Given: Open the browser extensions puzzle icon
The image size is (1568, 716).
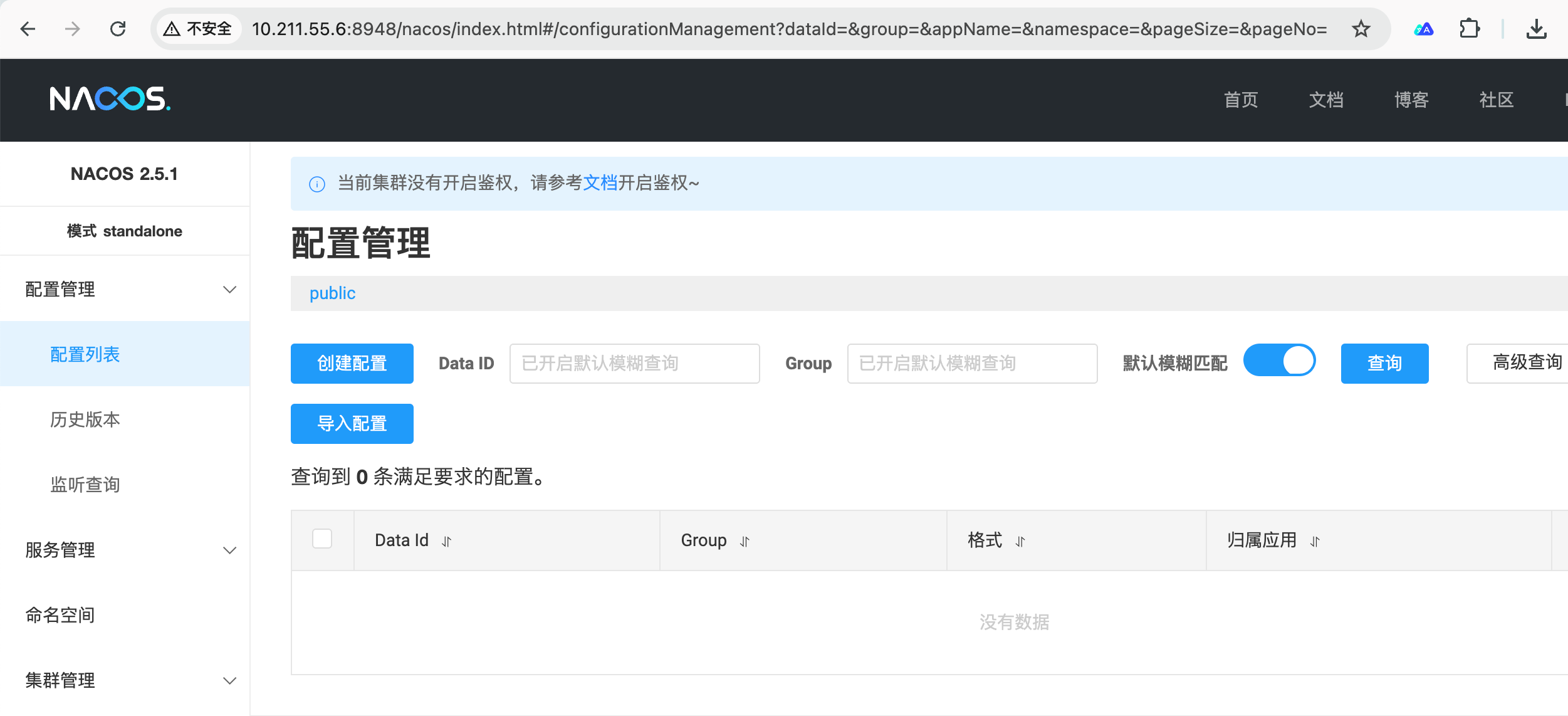Looking at the screenshot, I should coord(1469,29).
